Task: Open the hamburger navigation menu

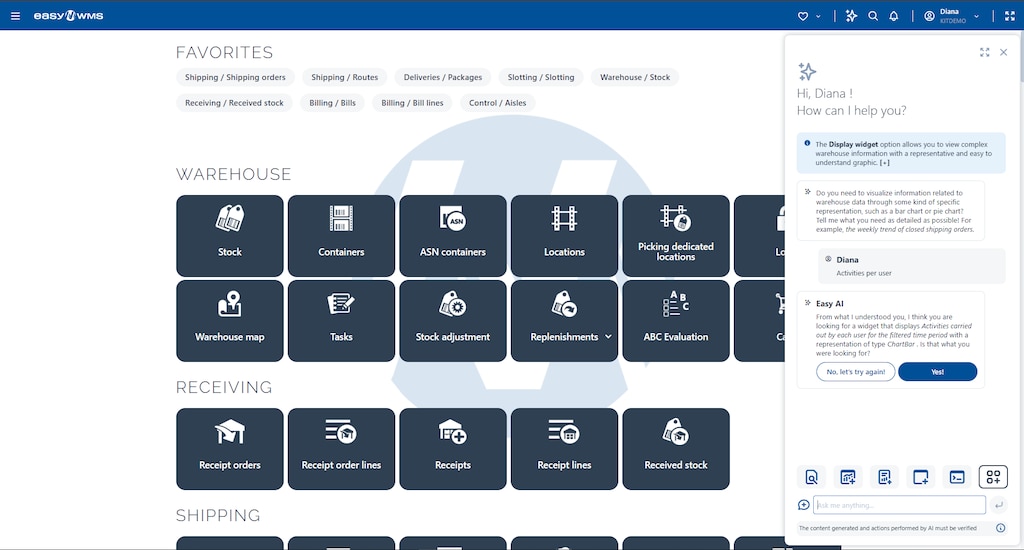Action: (x=15, y=16)
